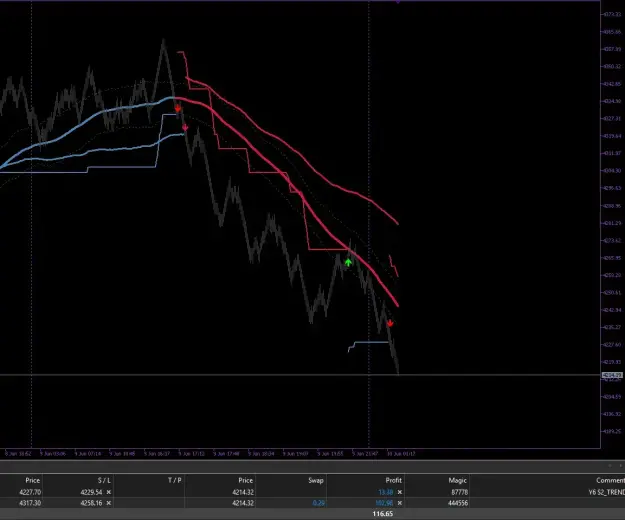Select the red sell arrow above blue step line
The image size is (625, 520).
point(390,323)
